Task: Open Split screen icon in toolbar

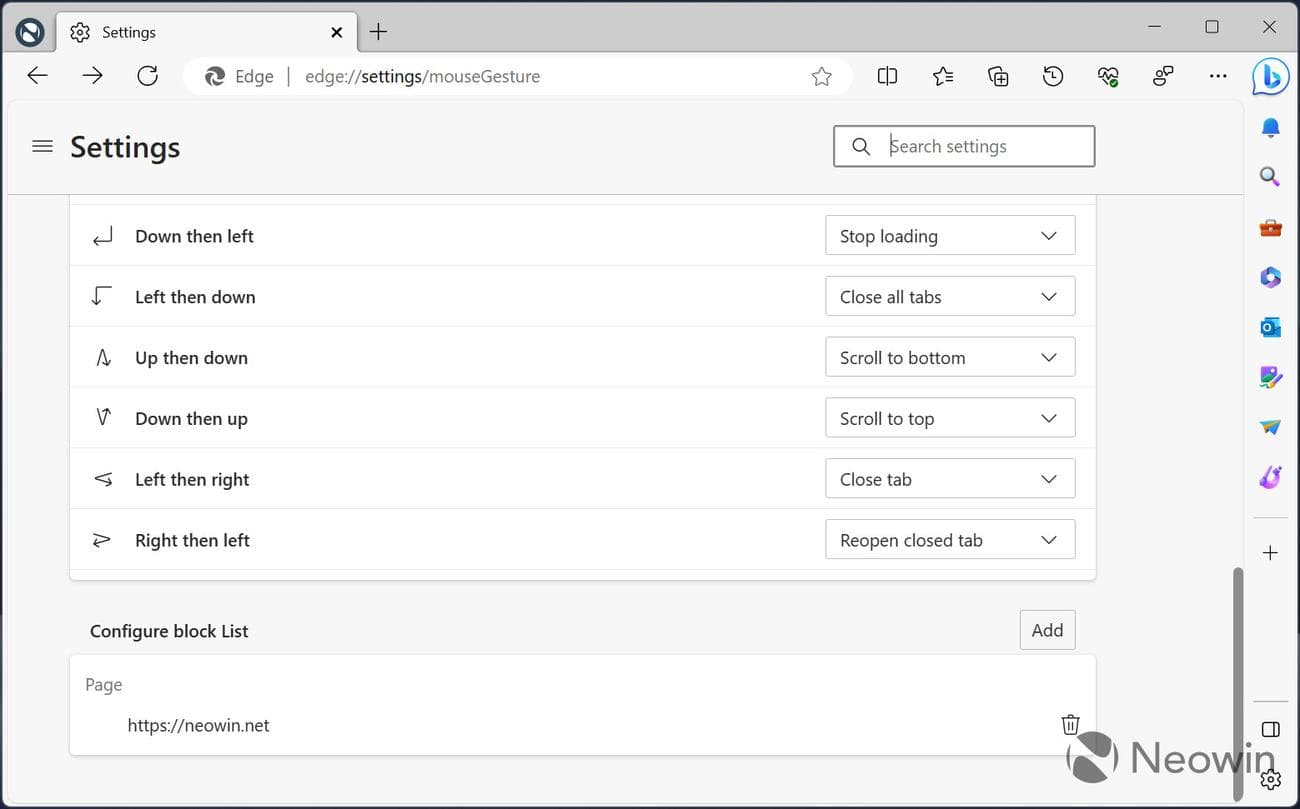Action: coord(887,76)
